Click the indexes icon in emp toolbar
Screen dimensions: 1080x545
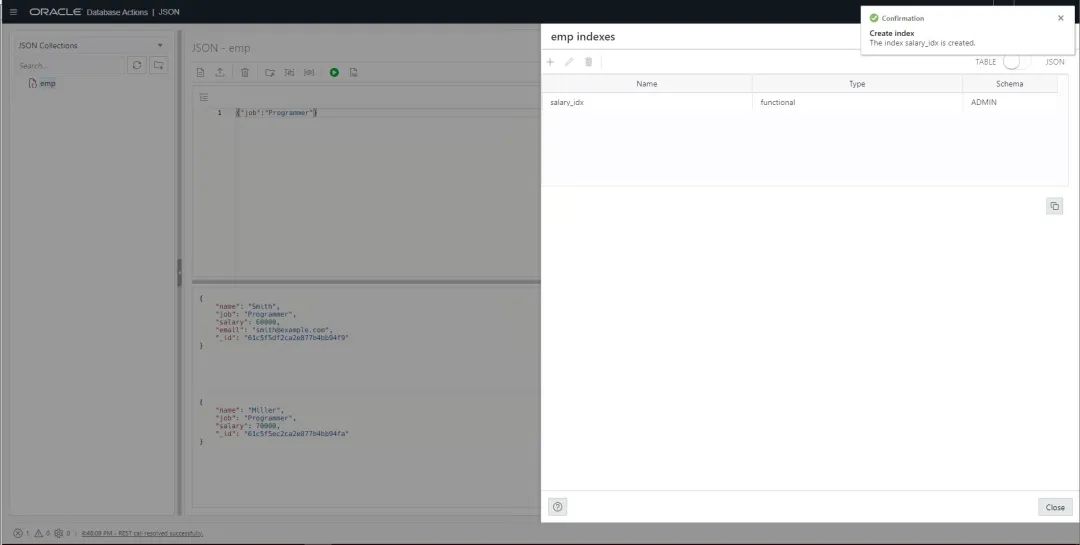click(x=289, y=72)
